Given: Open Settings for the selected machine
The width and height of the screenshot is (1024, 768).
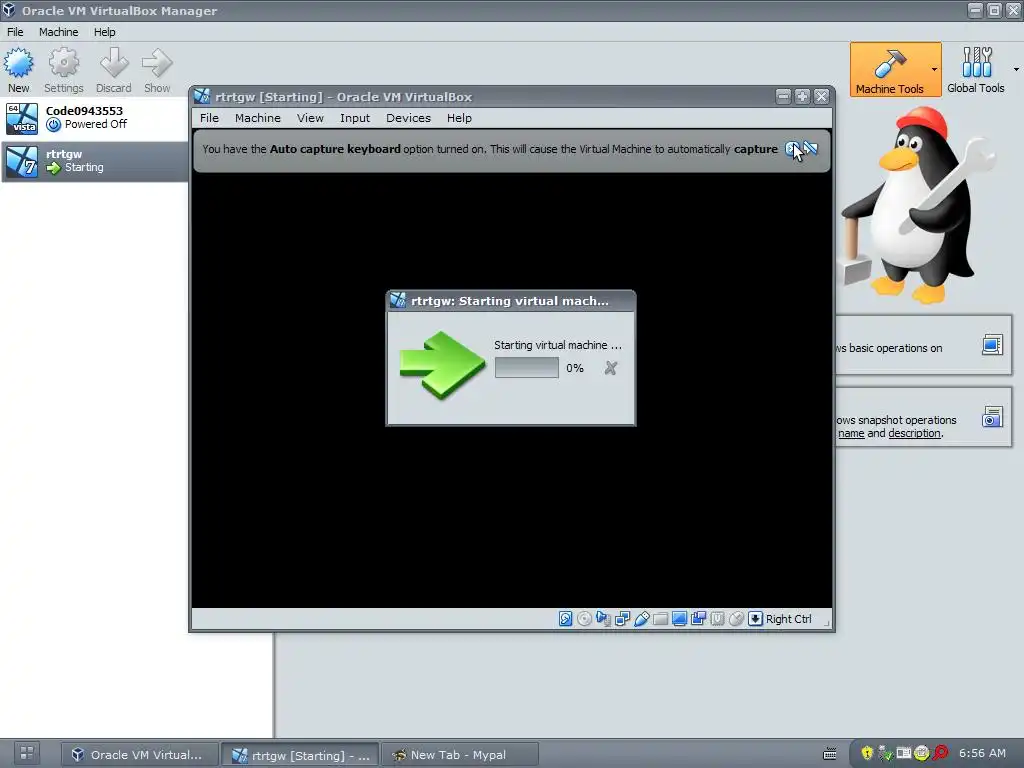Looking at the screenshot, I should (x=63, y=70).
